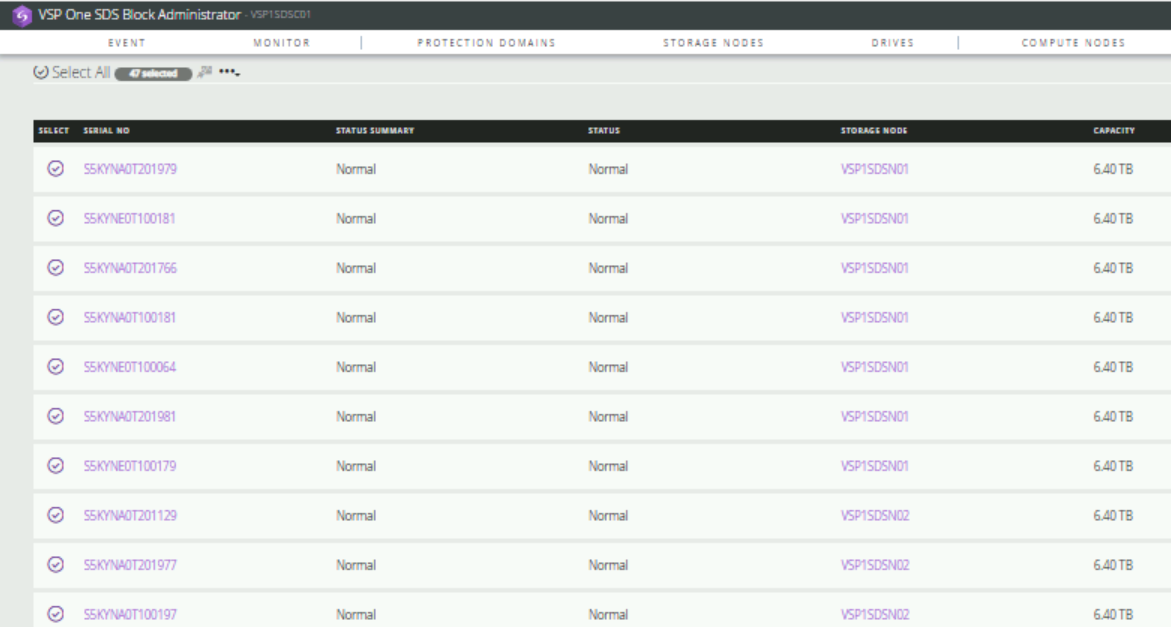1171x627 pixels.
Task: Click the VSP1SDSC01 cluster name in title
Action: tap(280, 15)
